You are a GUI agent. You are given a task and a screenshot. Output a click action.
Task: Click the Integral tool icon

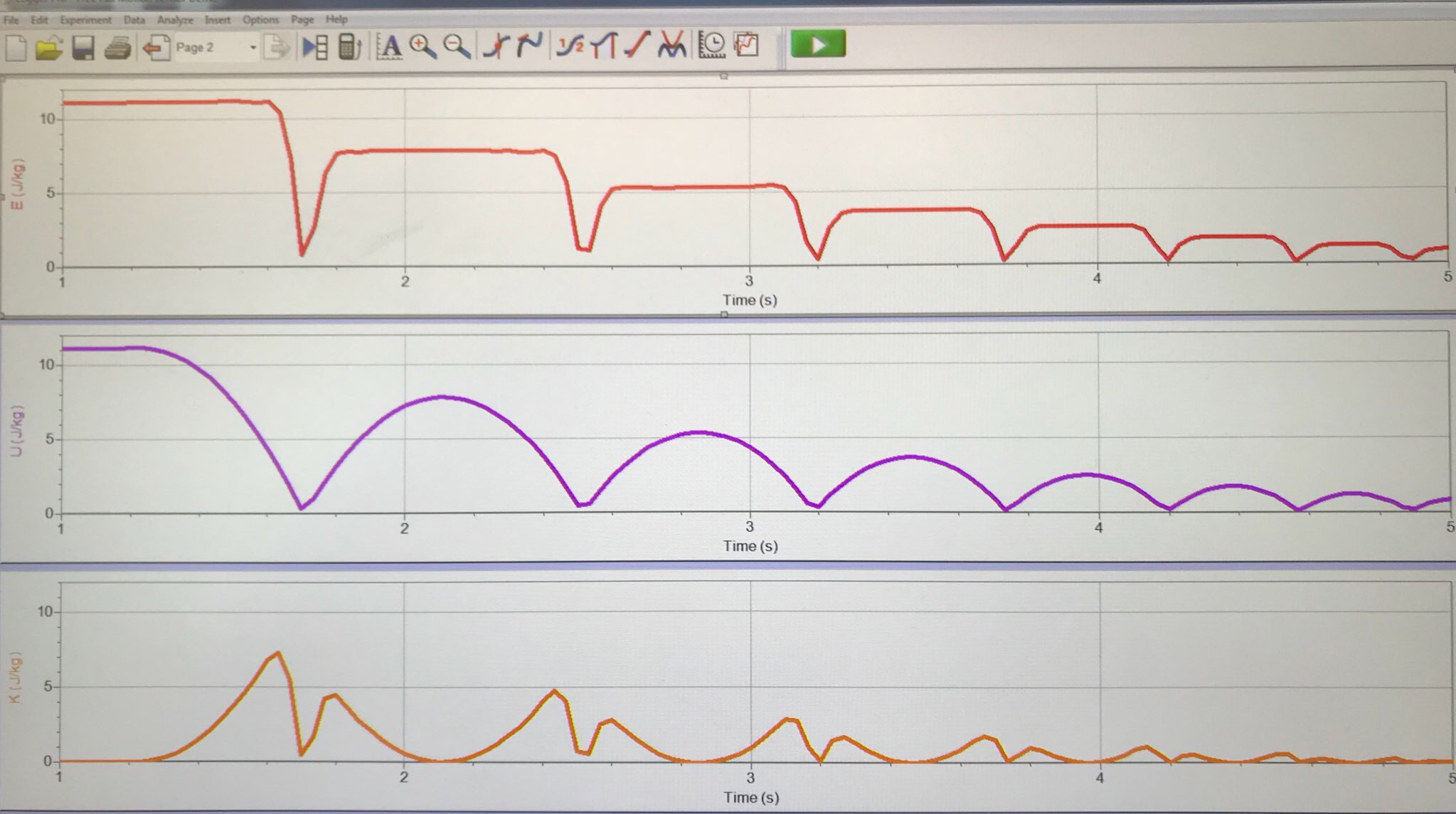click(604, 45)
